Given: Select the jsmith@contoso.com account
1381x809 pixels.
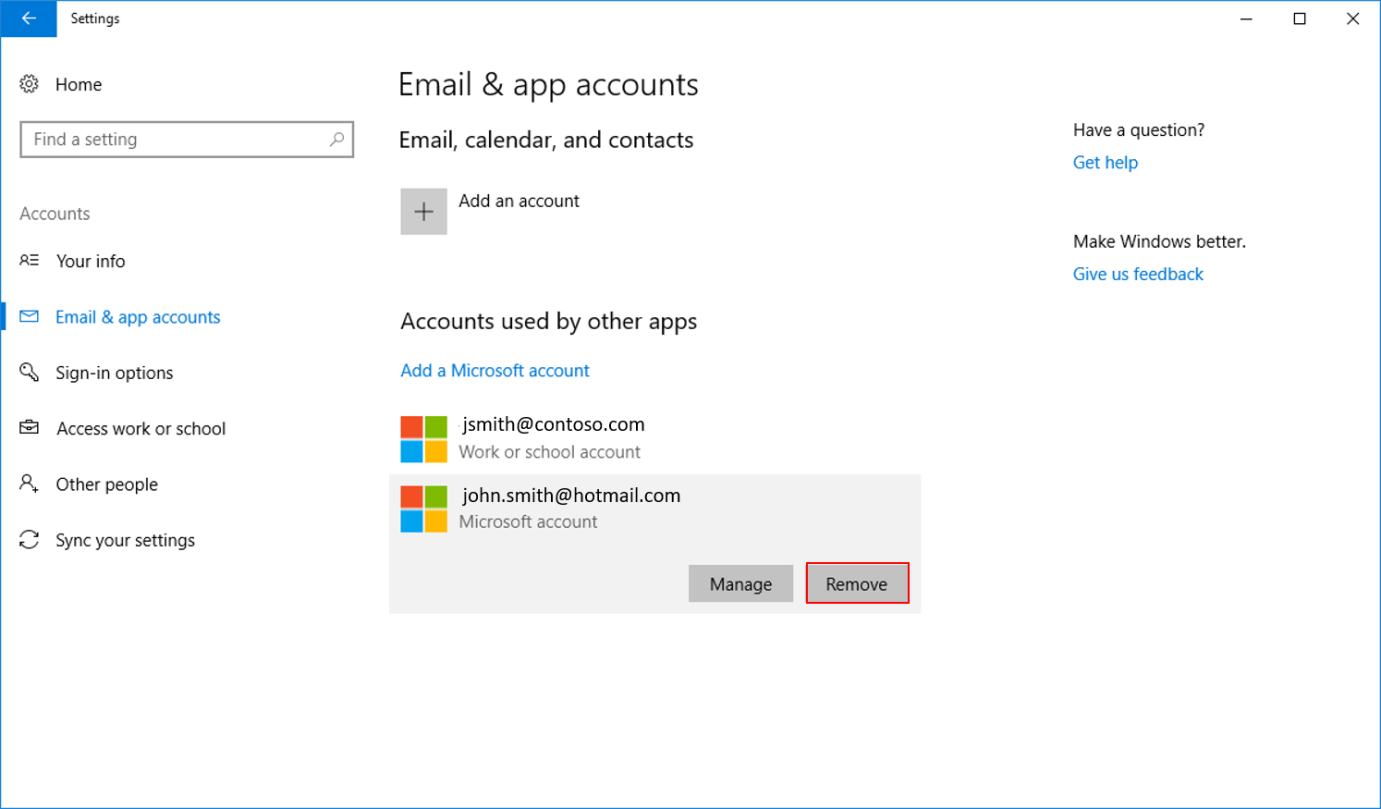Looking at the screenshot, I should pyautogui.click(x=655, y=439).
